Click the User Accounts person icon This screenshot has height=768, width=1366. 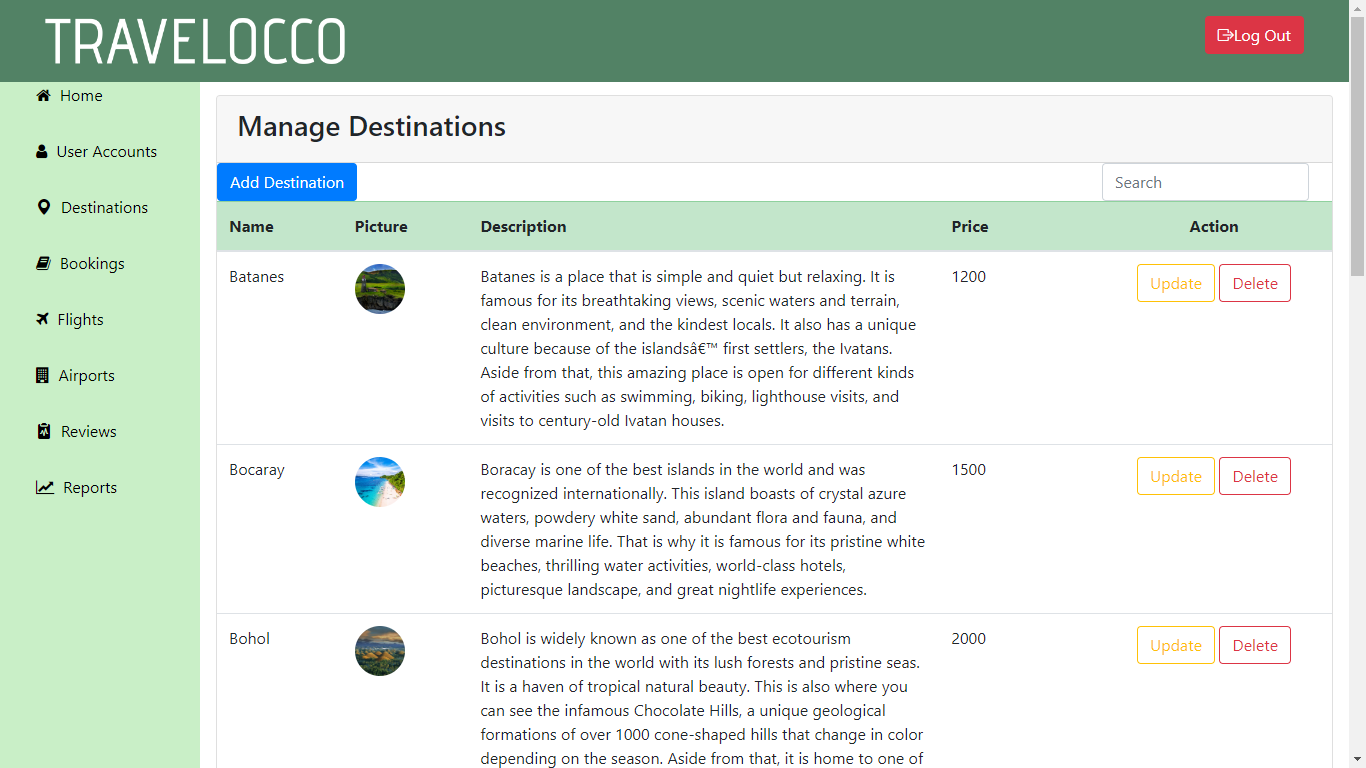[x=42, y=152]
